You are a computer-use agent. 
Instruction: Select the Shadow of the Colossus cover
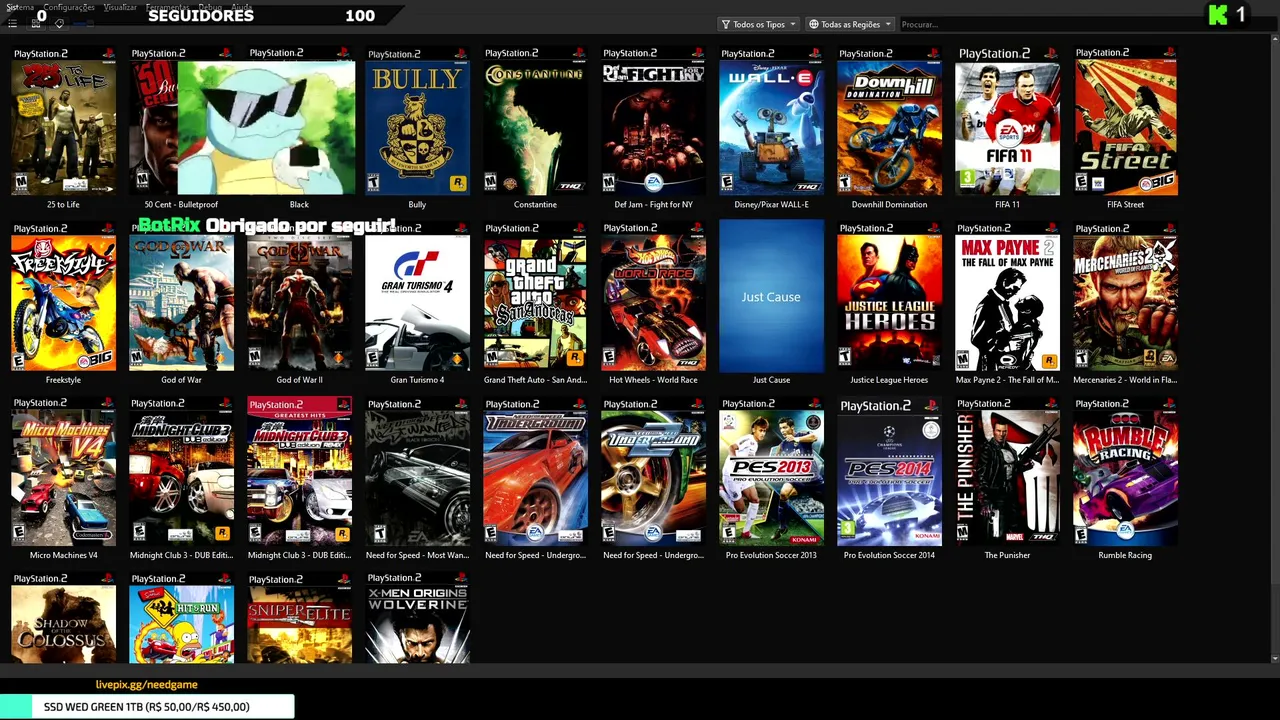(x=63, y=618)
